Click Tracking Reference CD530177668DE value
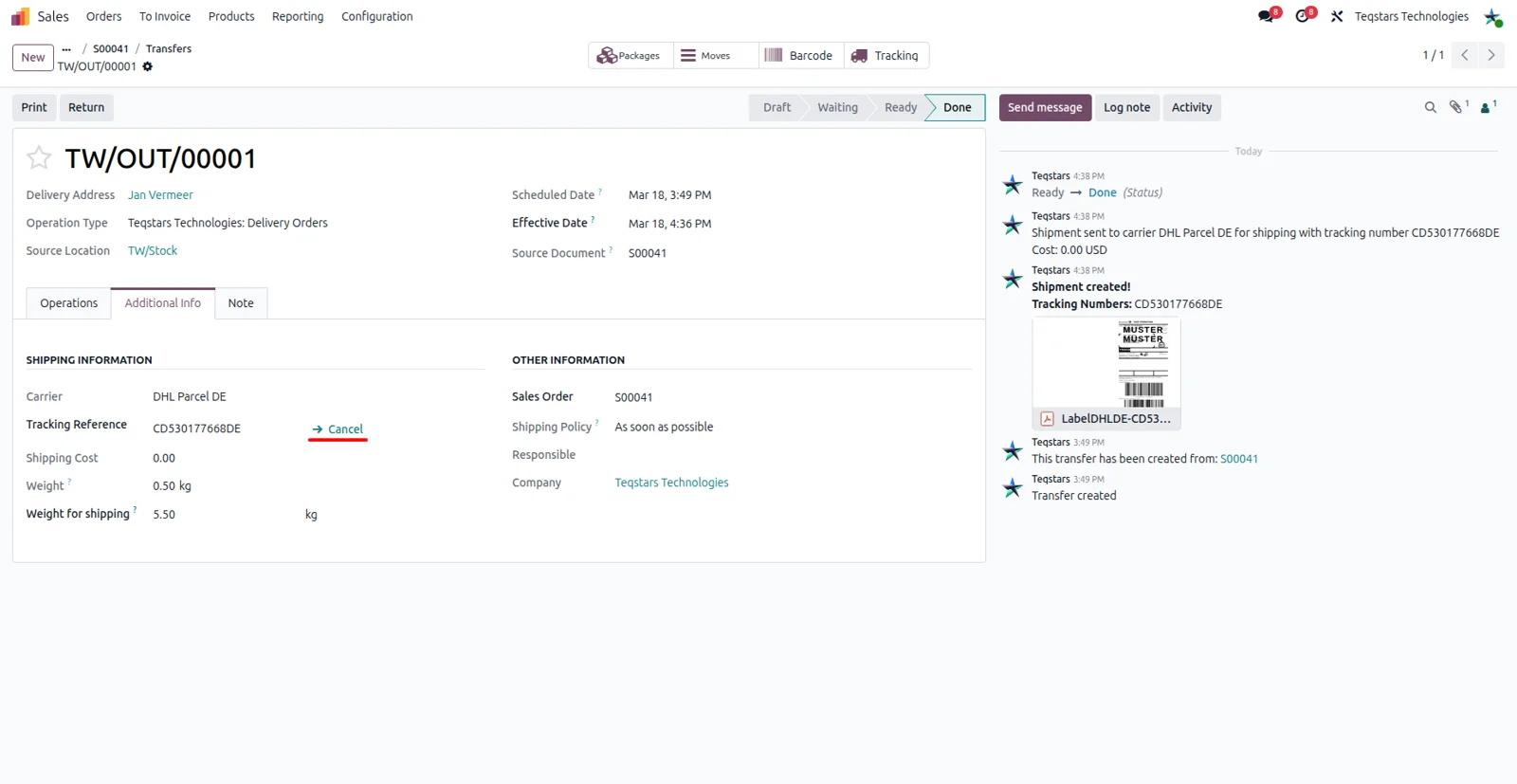Viewport: 1517px width, 784px height. click(196, 428)
